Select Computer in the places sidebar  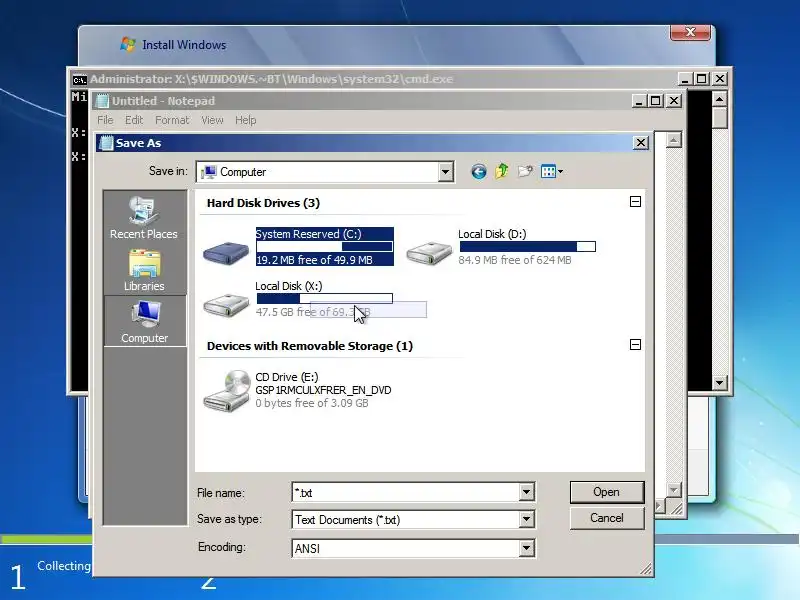coord(145,321)
